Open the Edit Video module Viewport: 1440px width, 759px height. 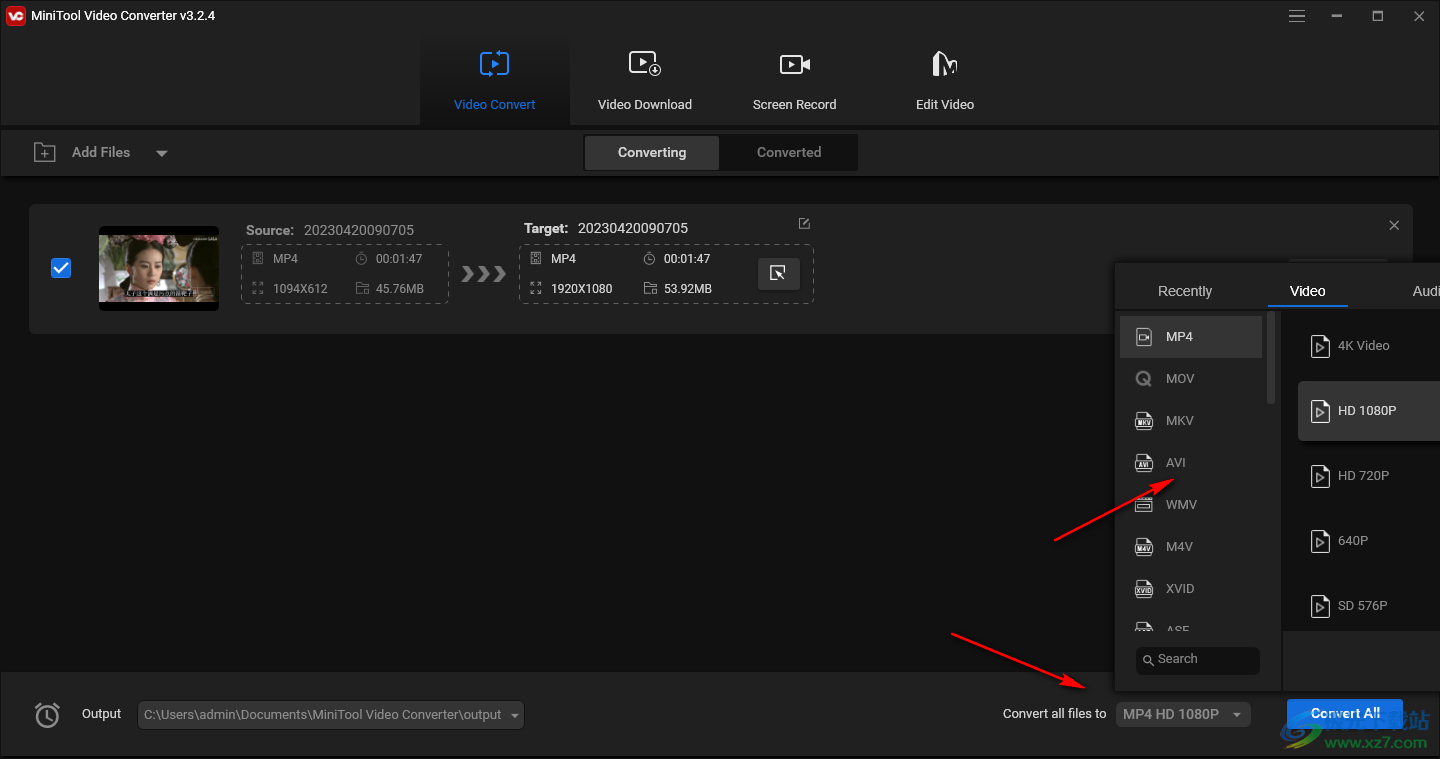(x=945, y=81)
